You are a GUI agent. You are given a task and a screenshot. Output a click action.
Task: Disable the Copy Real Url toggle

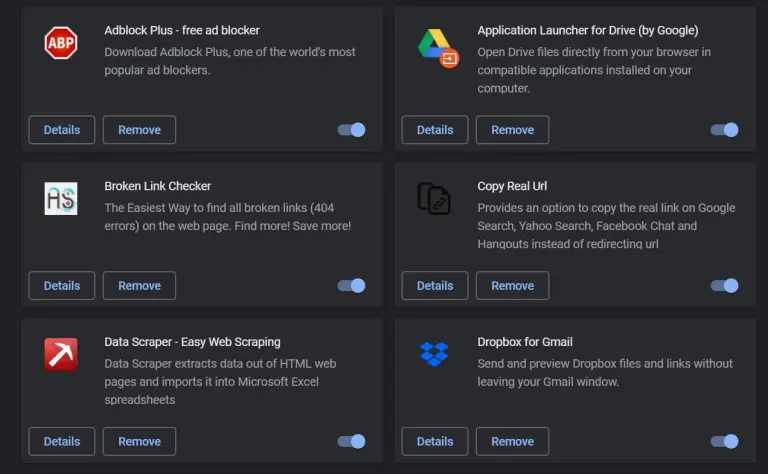pos(724,285)
